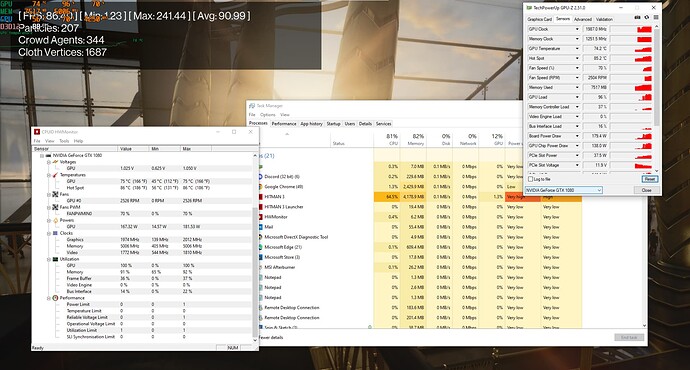Image resolution: width=690 pixels, height=370 pixels.
Task: Collapse NVIDIA GeForce GTX 1080 tree node in HWMonitor
Action: [42, 155]
